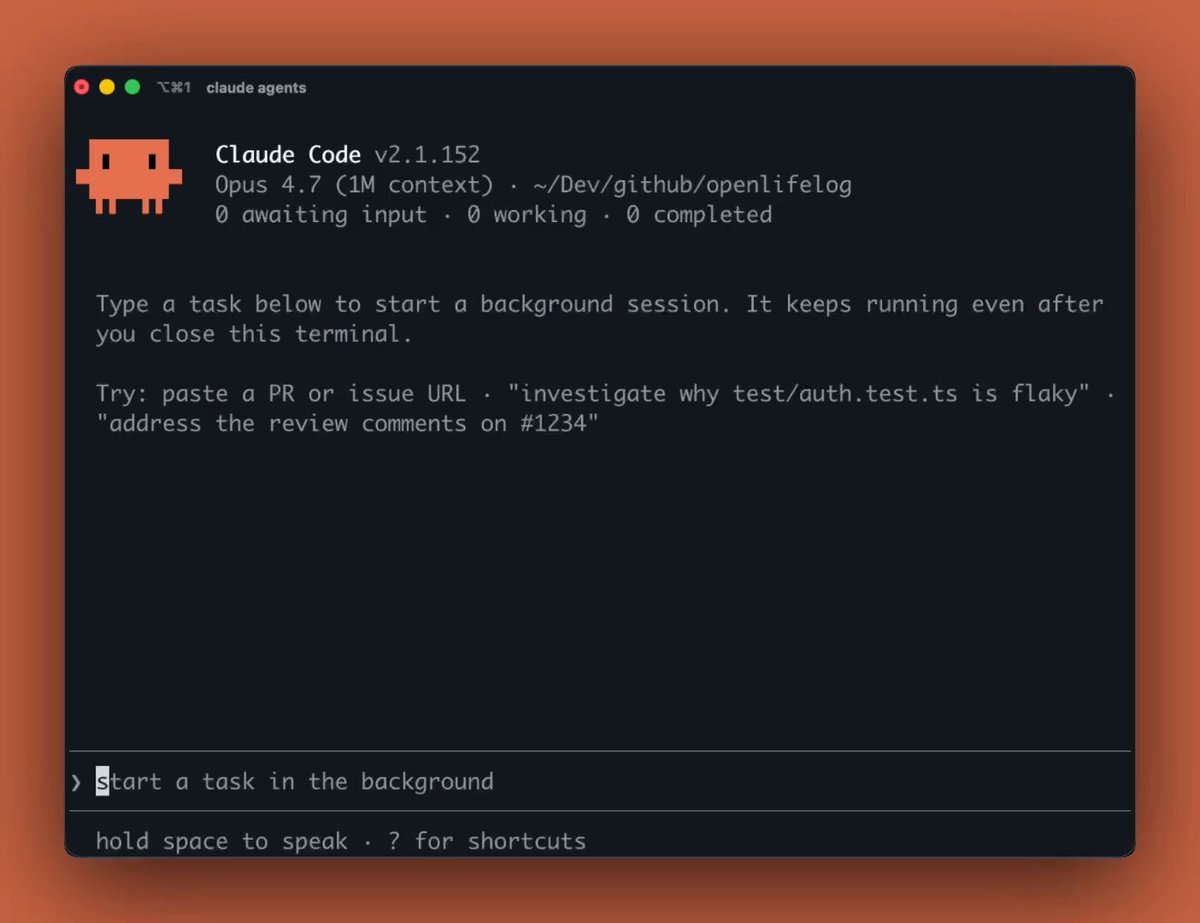Click the "? for shortcuts" hint
The width and height of the screenshot is (1200, 923).
487,841
